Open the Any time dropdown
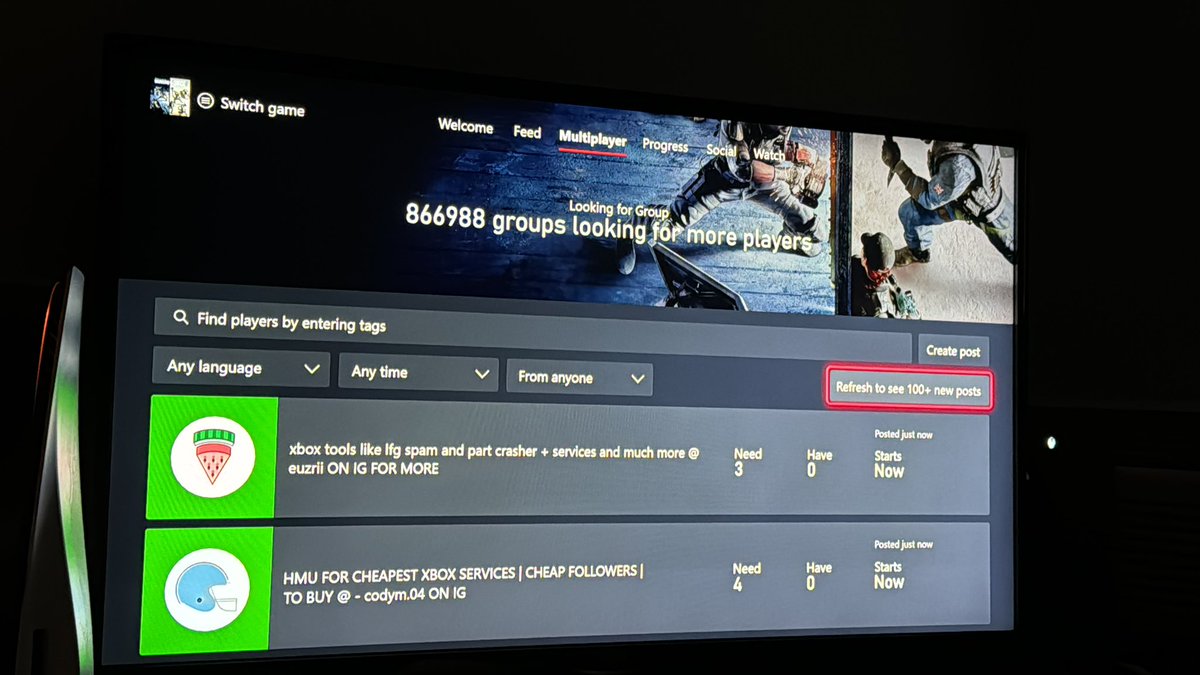The width and height of the screenshot is (1200, 675). [x=418, y=372]
